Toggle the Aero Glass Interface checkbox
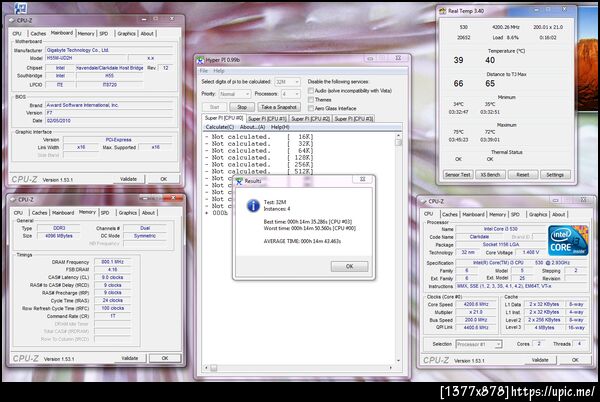Screen dimensions: 600x402 (311, 108)
